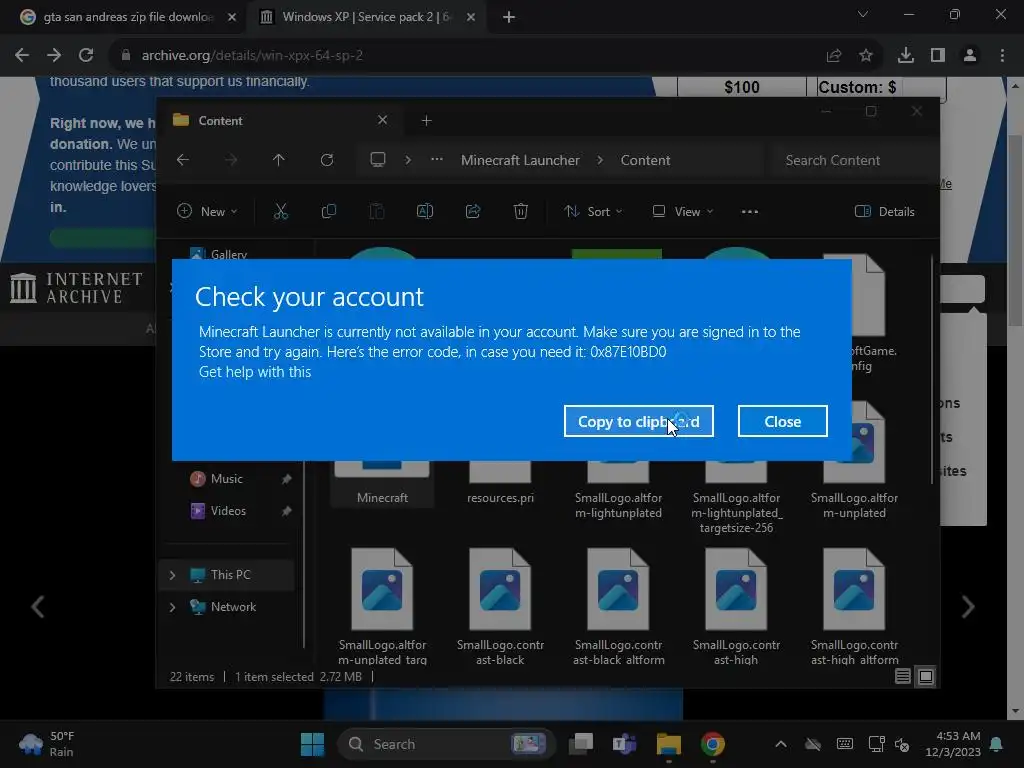
Task: Open the Sort dropdown menu
Action: 593,212
